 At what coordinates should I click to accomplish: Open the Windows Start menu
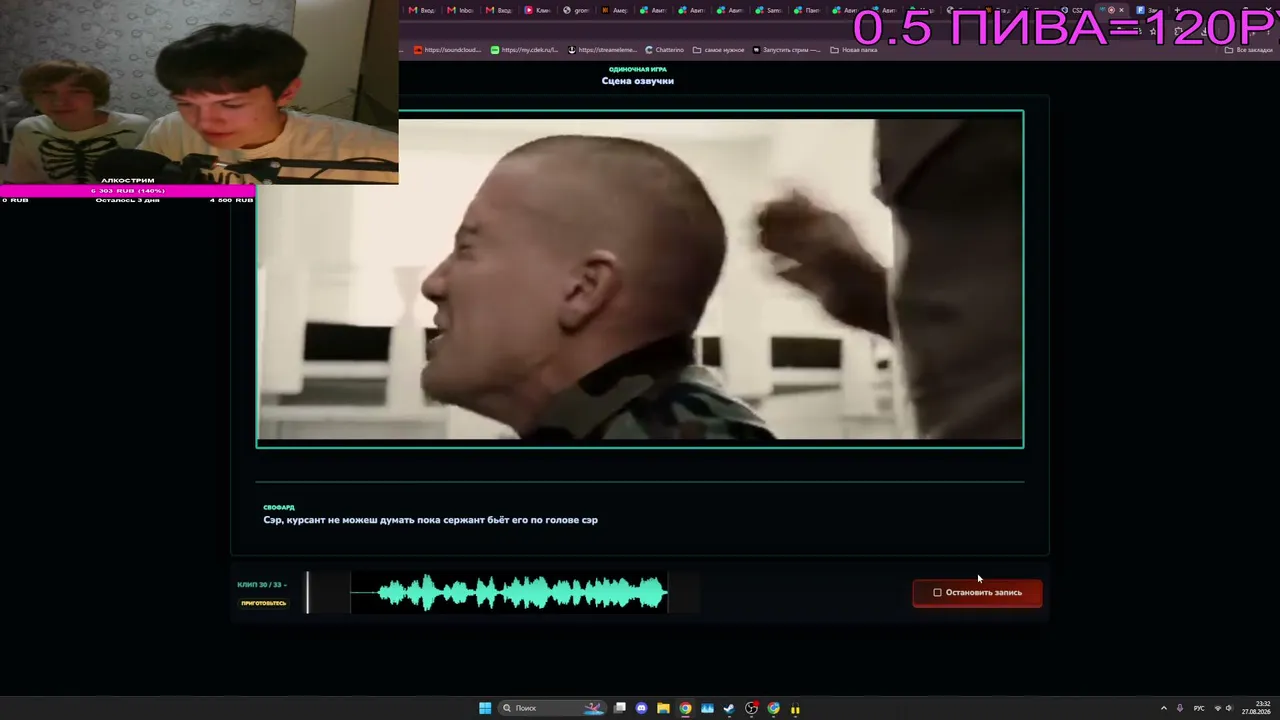[485, 708]
